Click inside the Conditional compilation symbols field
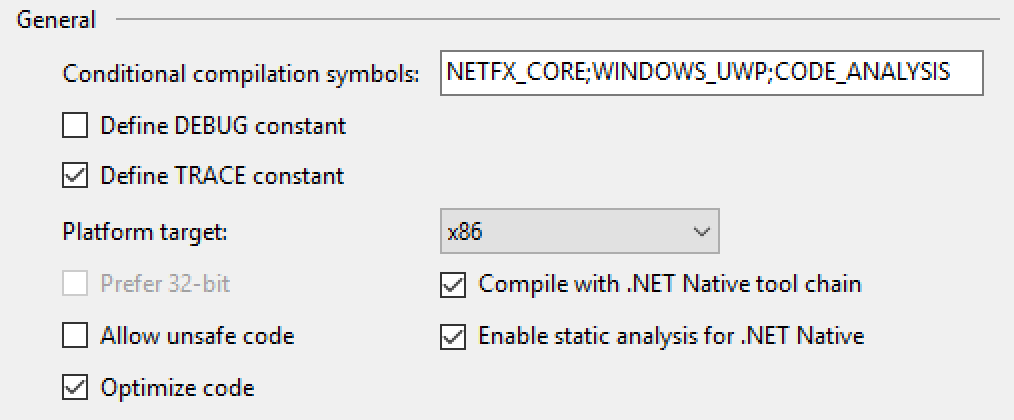 click(x=710, y=73)
